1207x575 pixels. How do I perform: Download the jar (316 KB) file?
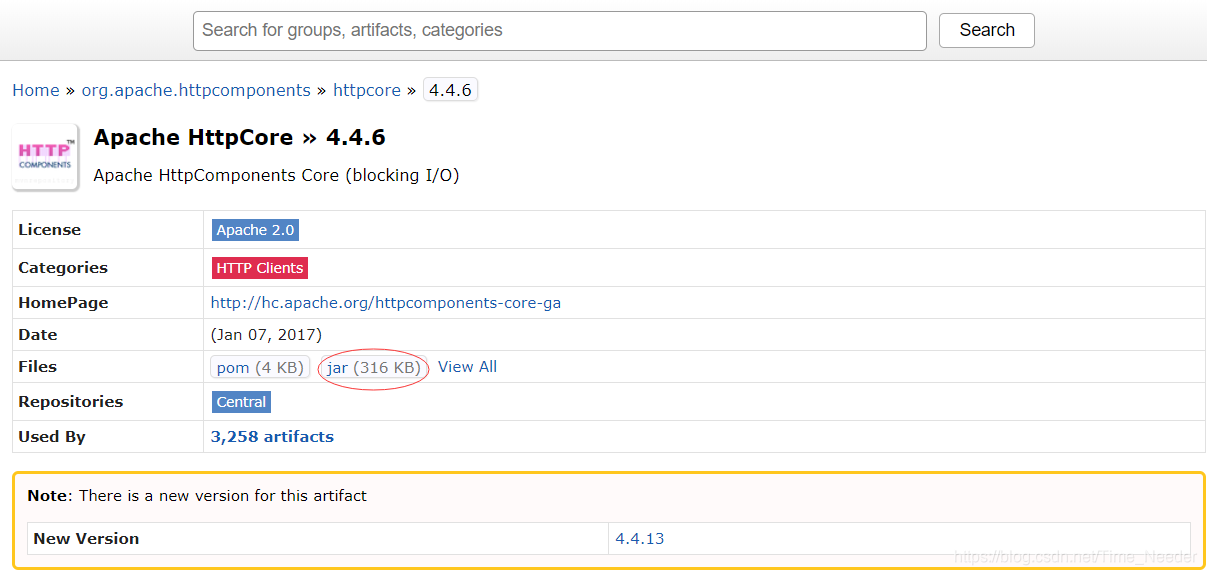coord(374,368)
